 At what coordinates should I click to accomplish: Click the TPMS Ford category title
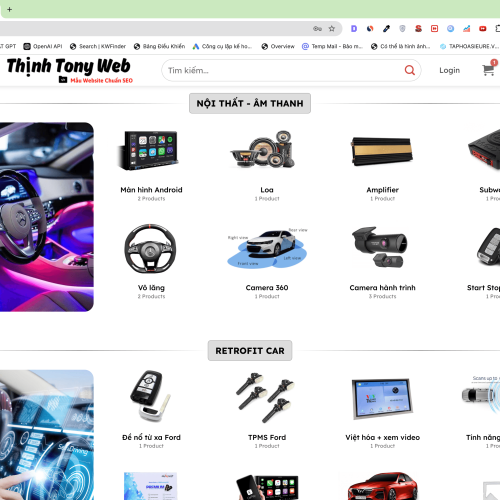[x=267, y=437]
